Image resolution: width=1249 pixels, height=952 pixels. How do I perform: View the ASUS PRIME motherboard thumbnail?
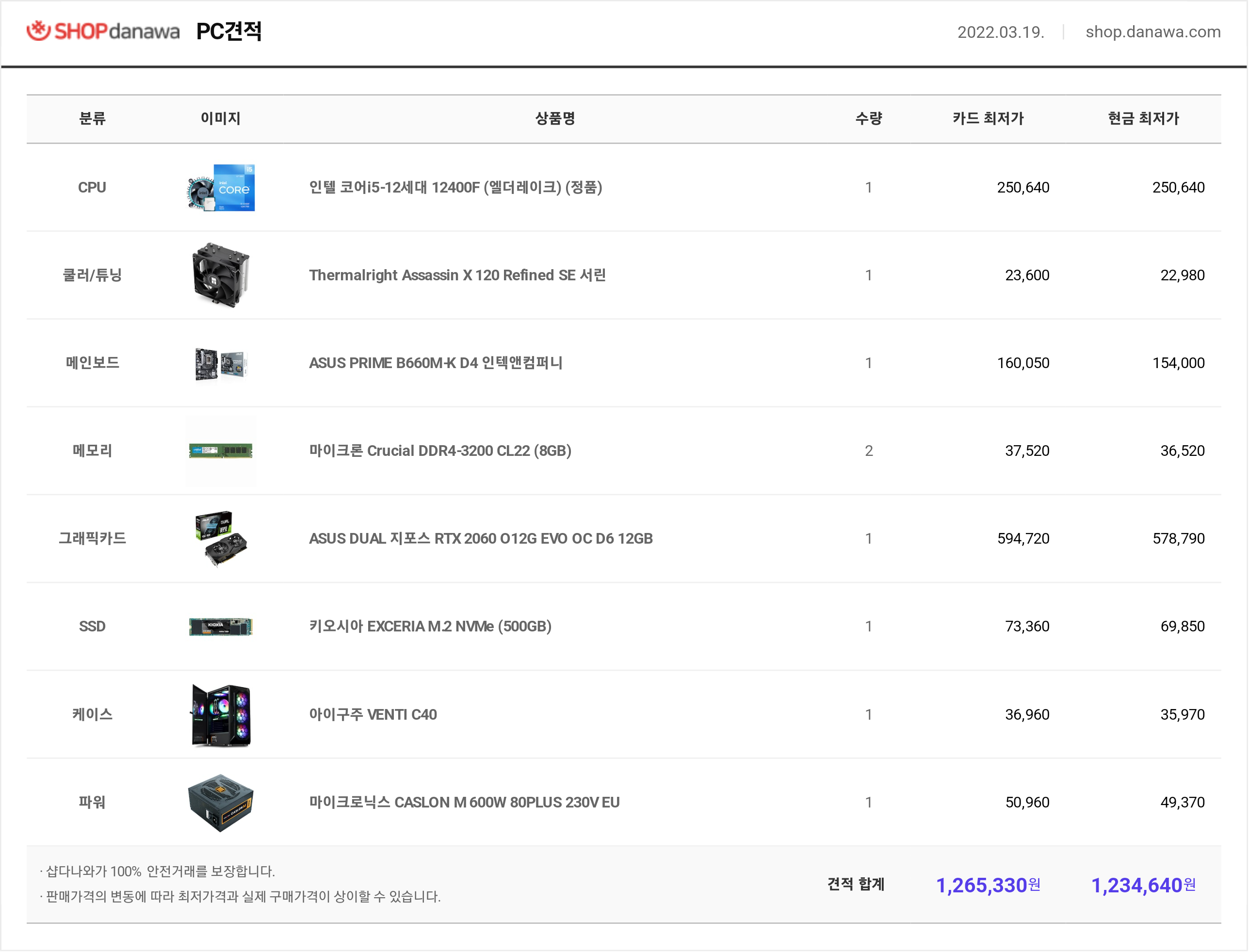tap(221, 363)
